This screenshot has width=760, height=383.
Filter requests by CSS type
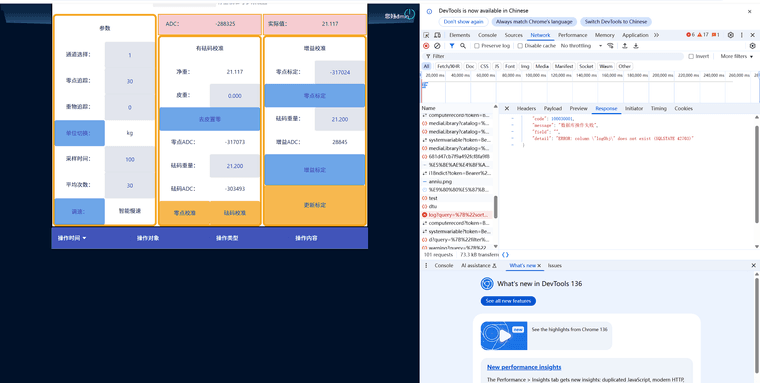[x=484, y=66]
